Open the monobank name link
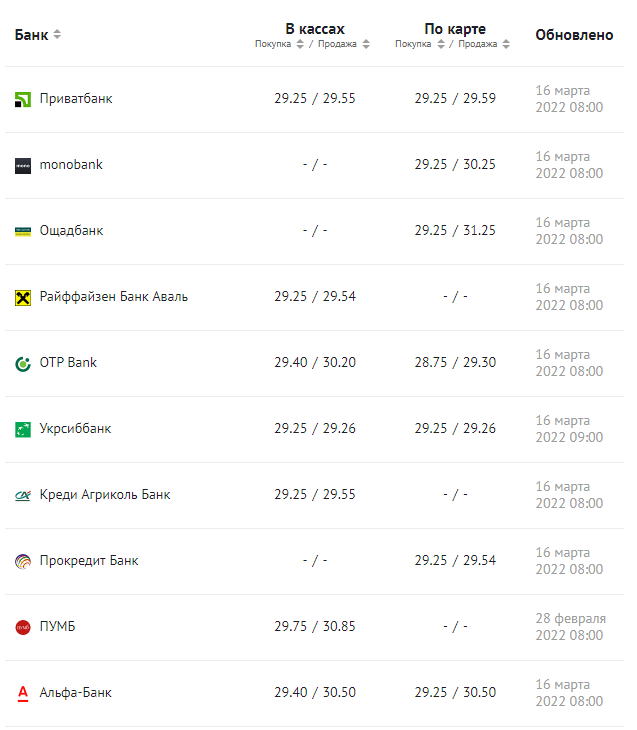637x730 pixels. pyautogui.click(x=71, y=165)
